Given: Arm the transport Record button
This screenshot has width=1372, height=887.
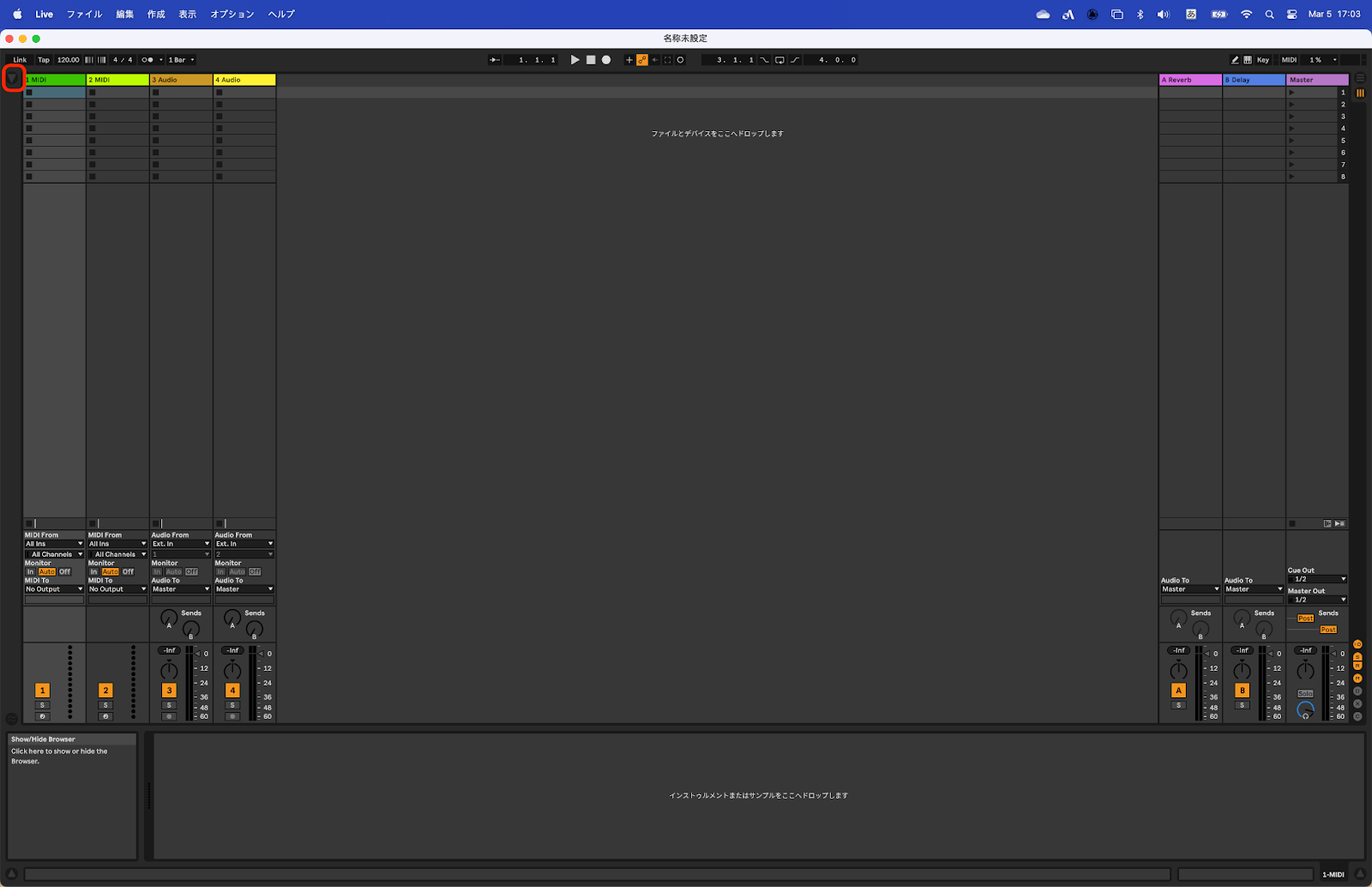Looking at the screenshot, I should (606, 60).
